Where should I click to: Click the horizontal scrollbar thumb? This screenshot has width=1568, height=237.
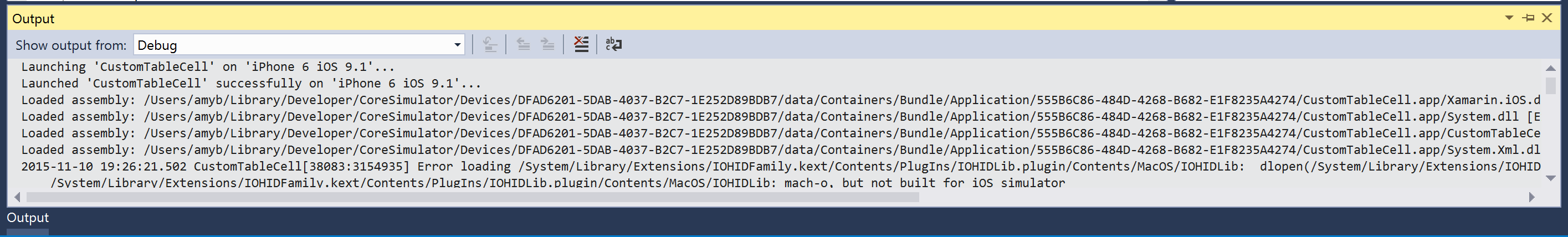(x=472, y=197)
